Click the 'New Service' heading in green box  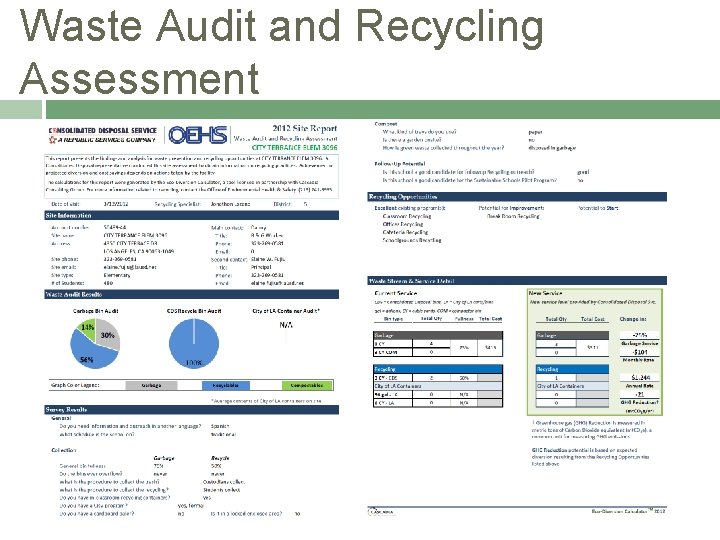pyautogui.click(x=545, y=293)
